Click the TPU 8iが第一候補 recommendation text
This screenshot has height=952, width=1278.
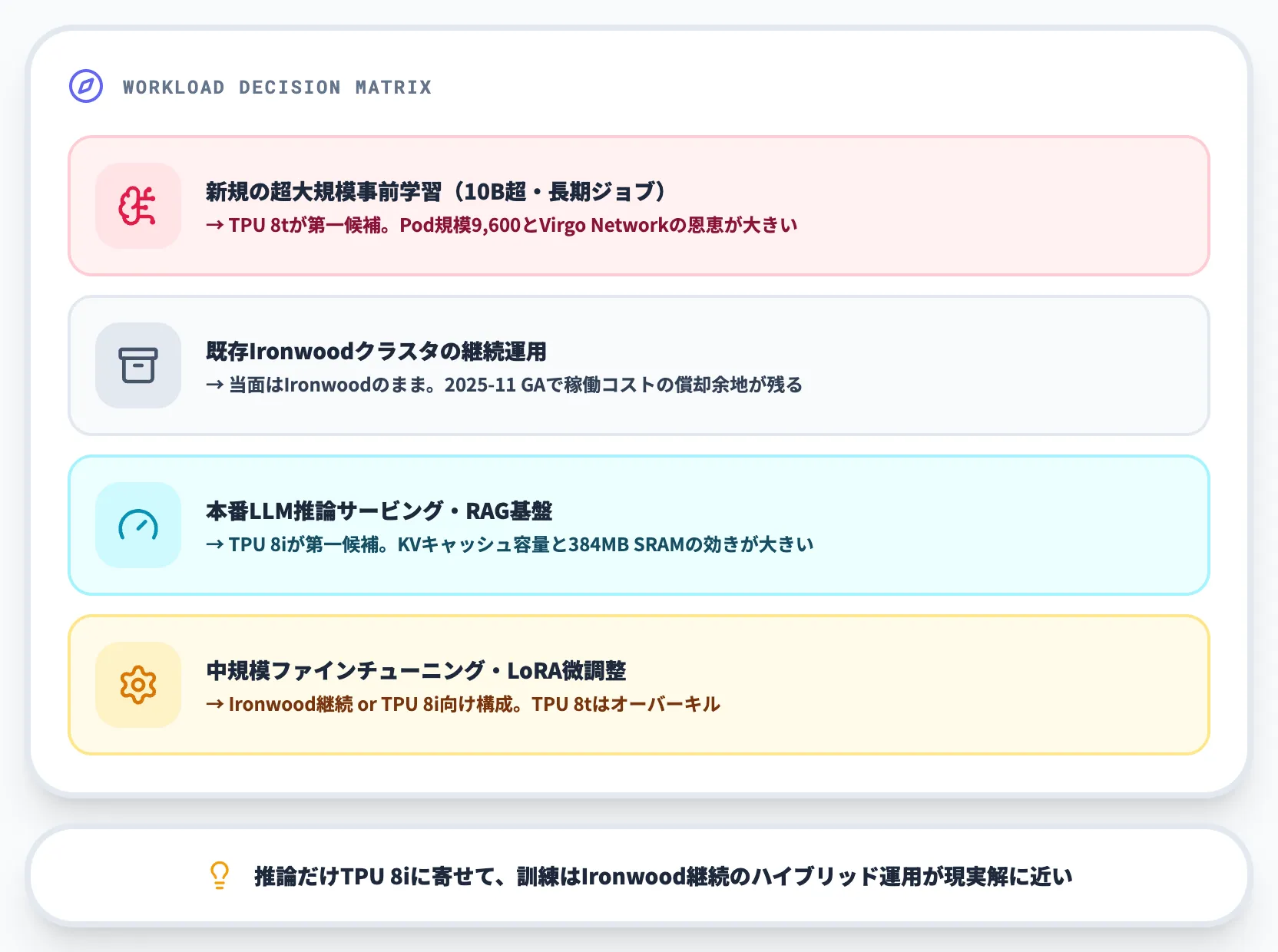click(x=509, y=544)
